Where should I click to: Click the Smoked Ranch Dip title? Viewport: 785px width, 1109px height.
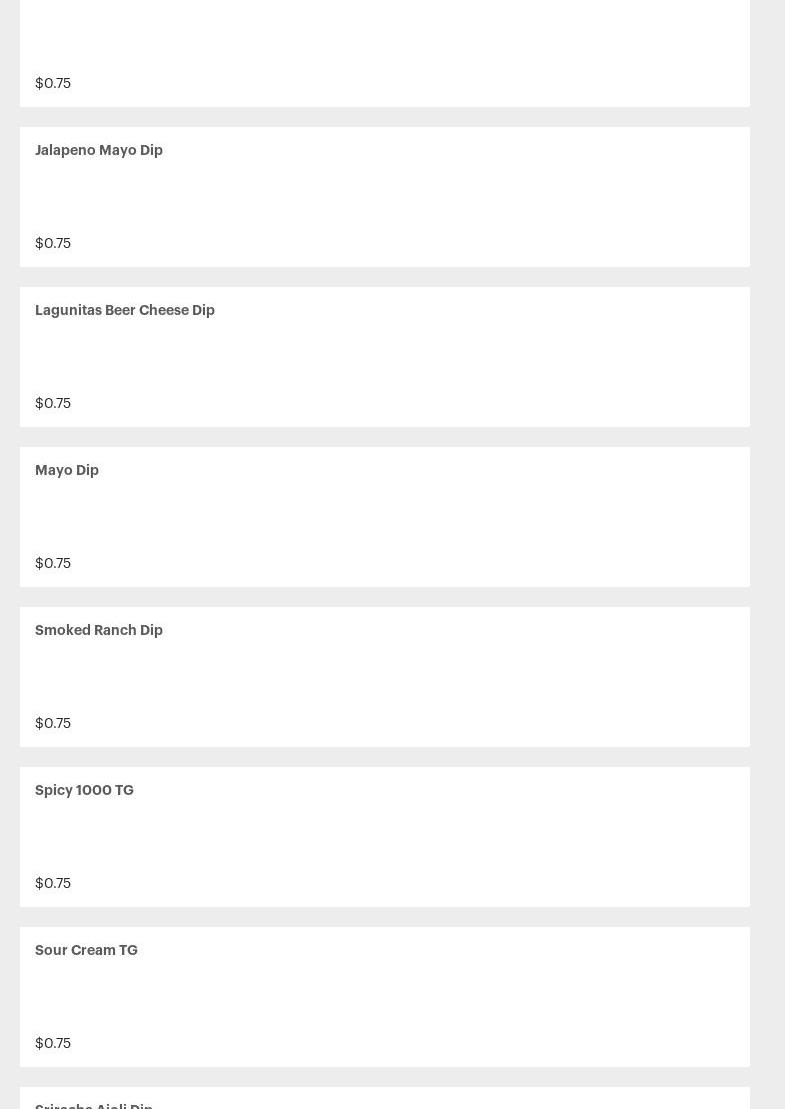click(x=99, y=630)
